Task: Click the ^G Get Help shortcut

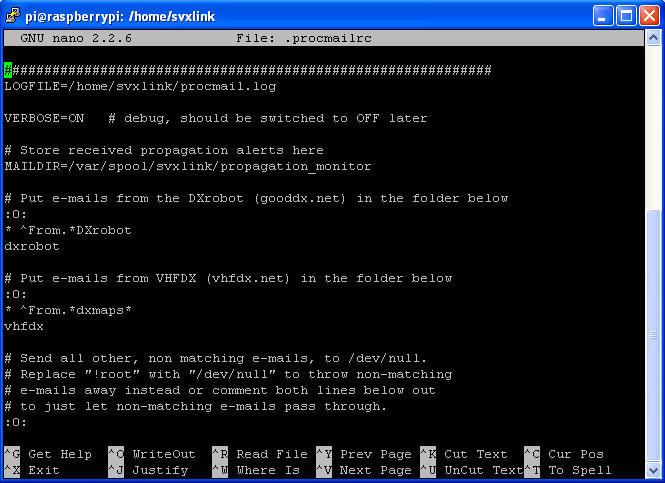Action: click(48, 454)
